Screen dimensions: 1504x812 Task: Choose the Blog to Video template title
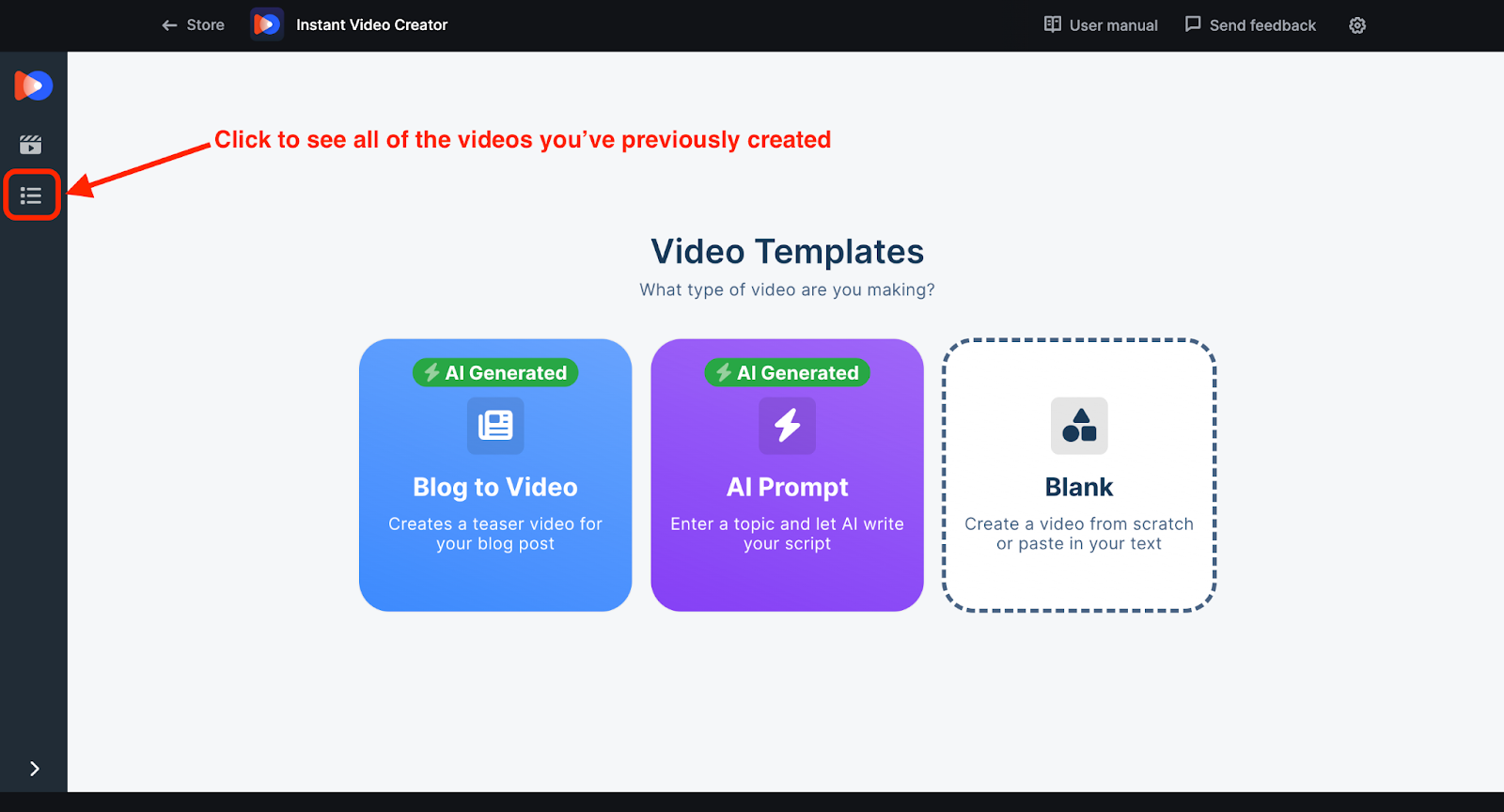click(x=495, y=487)
